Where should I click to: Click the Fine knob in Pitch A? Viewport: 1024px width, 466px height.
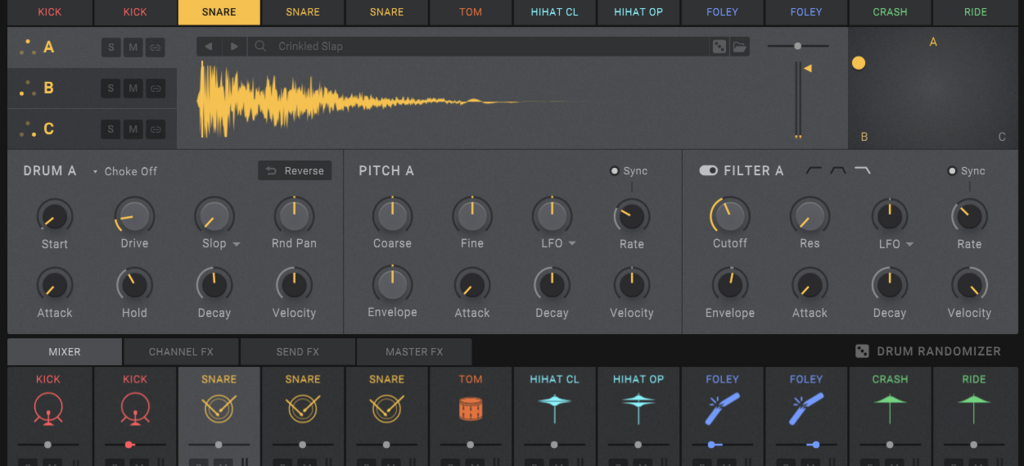pos(472,215)
